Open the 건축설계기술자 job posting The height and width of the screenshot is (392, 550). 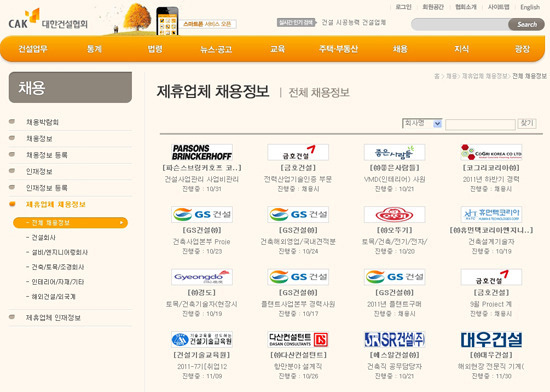[491, 242]
